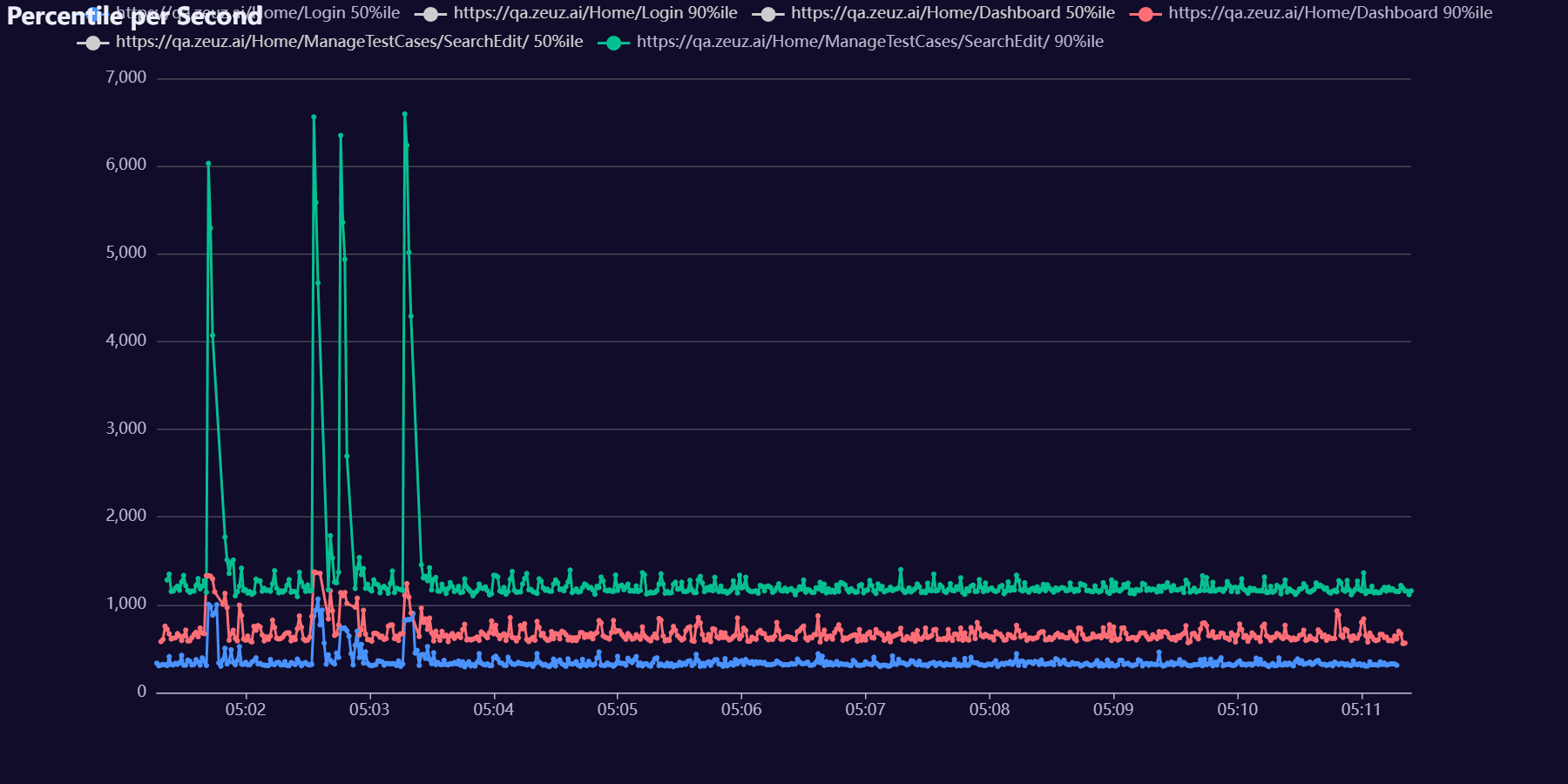Click the 0 y-axis label
1568x784 pixels.
(x=142, y=692)
